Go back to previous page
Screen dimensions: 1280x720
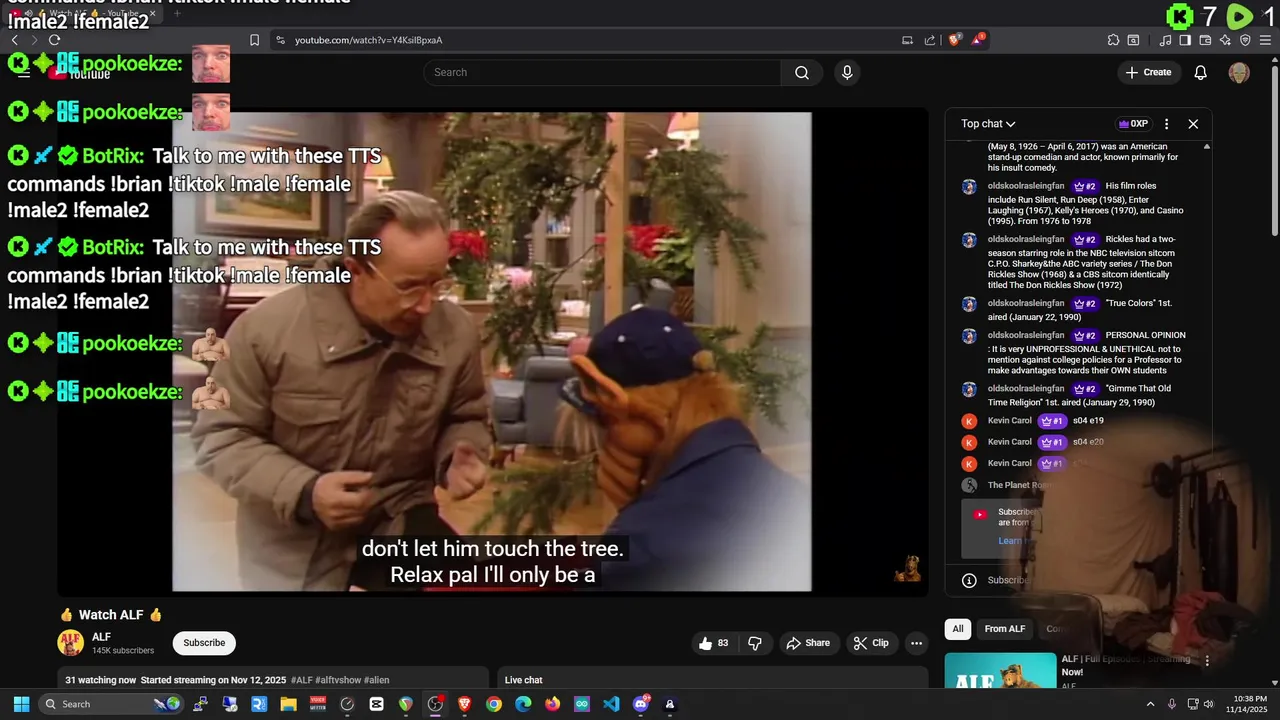coord(14,40)
